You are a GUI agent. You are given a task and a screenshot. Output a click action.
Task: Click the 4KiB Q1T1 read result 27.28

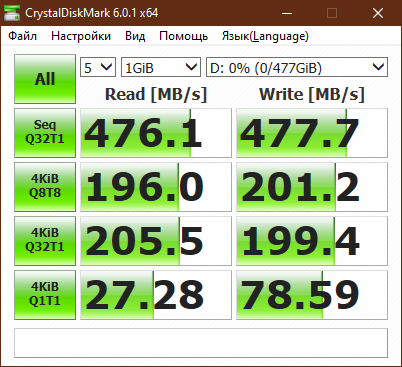(156, 295)
